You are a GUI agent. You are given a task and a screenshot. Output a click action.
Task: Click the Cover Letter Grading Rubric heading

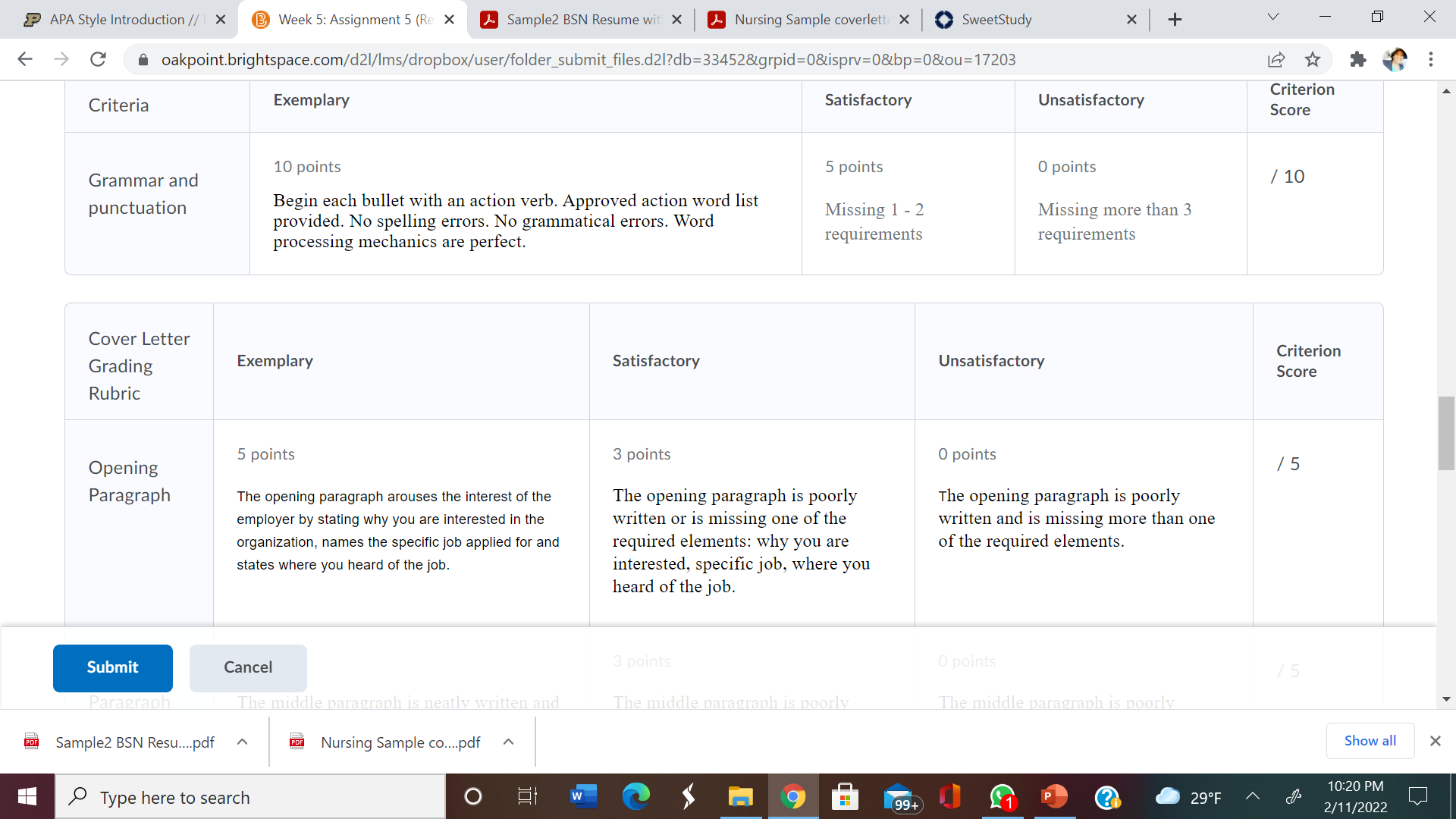tap(139, 366)
